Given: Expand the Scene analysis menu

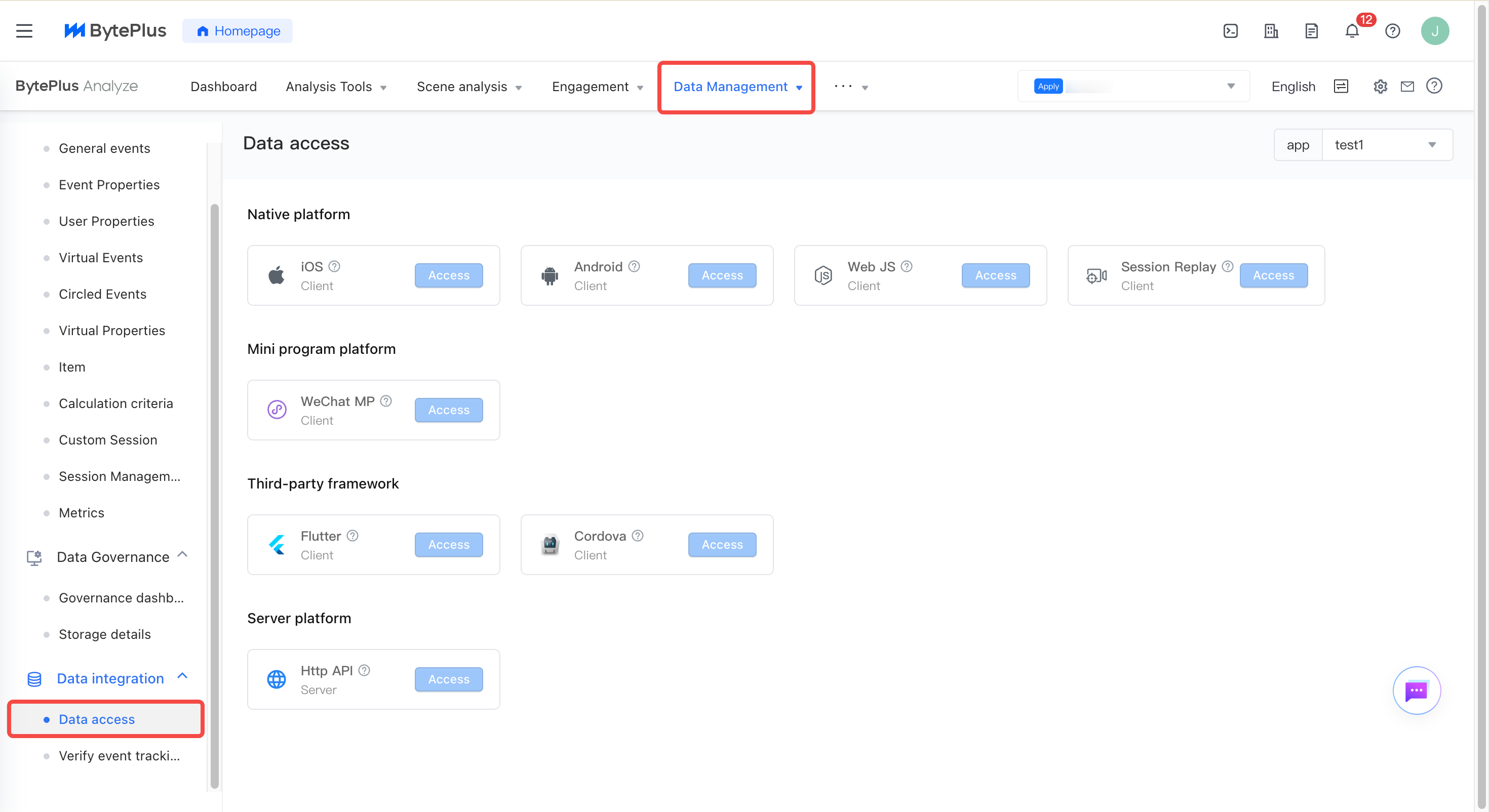Looking at the screenshot, I should click(469, 87).
